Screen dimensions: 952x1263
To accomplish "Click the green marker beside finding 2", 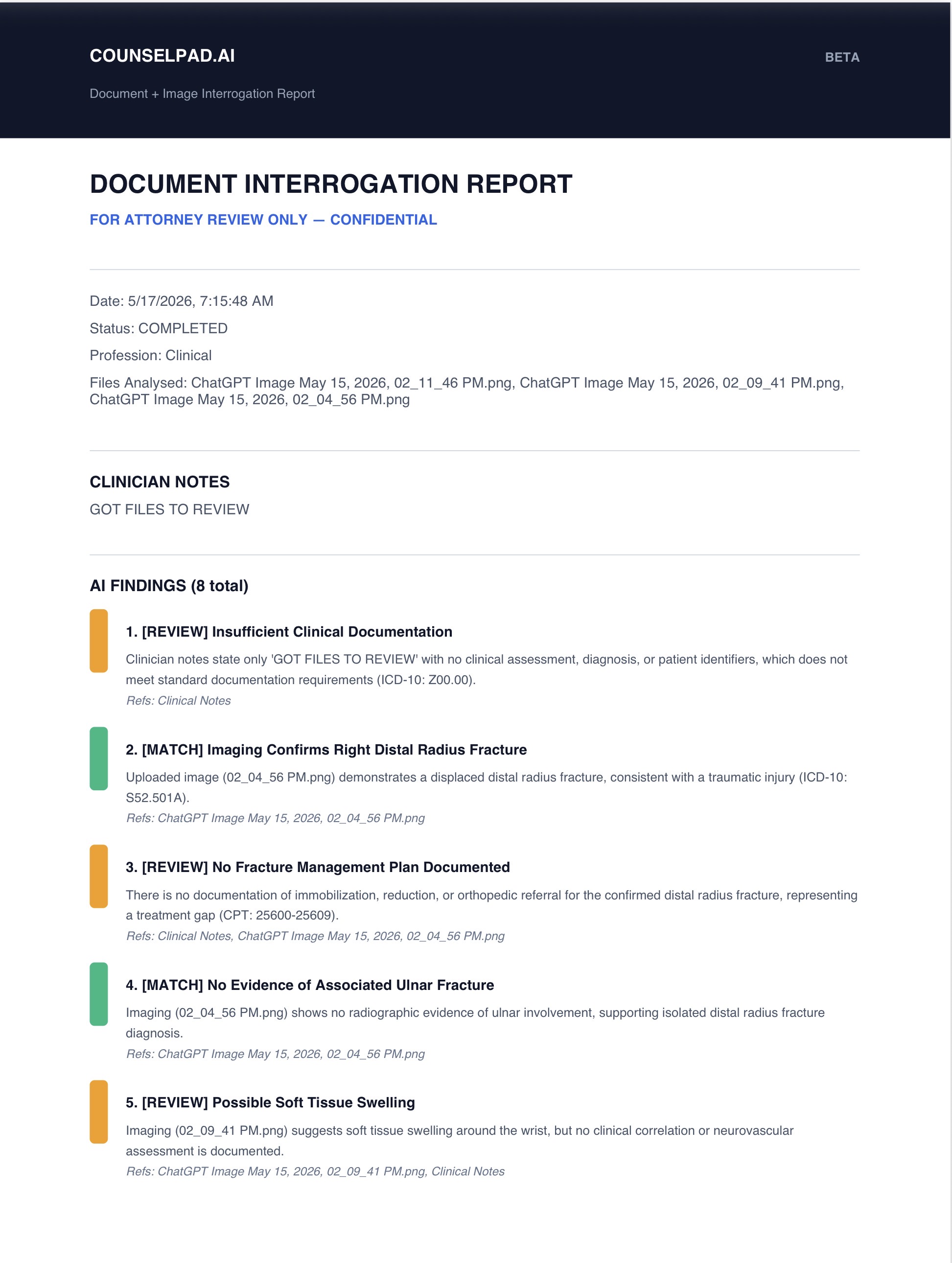I will (99, 758).
